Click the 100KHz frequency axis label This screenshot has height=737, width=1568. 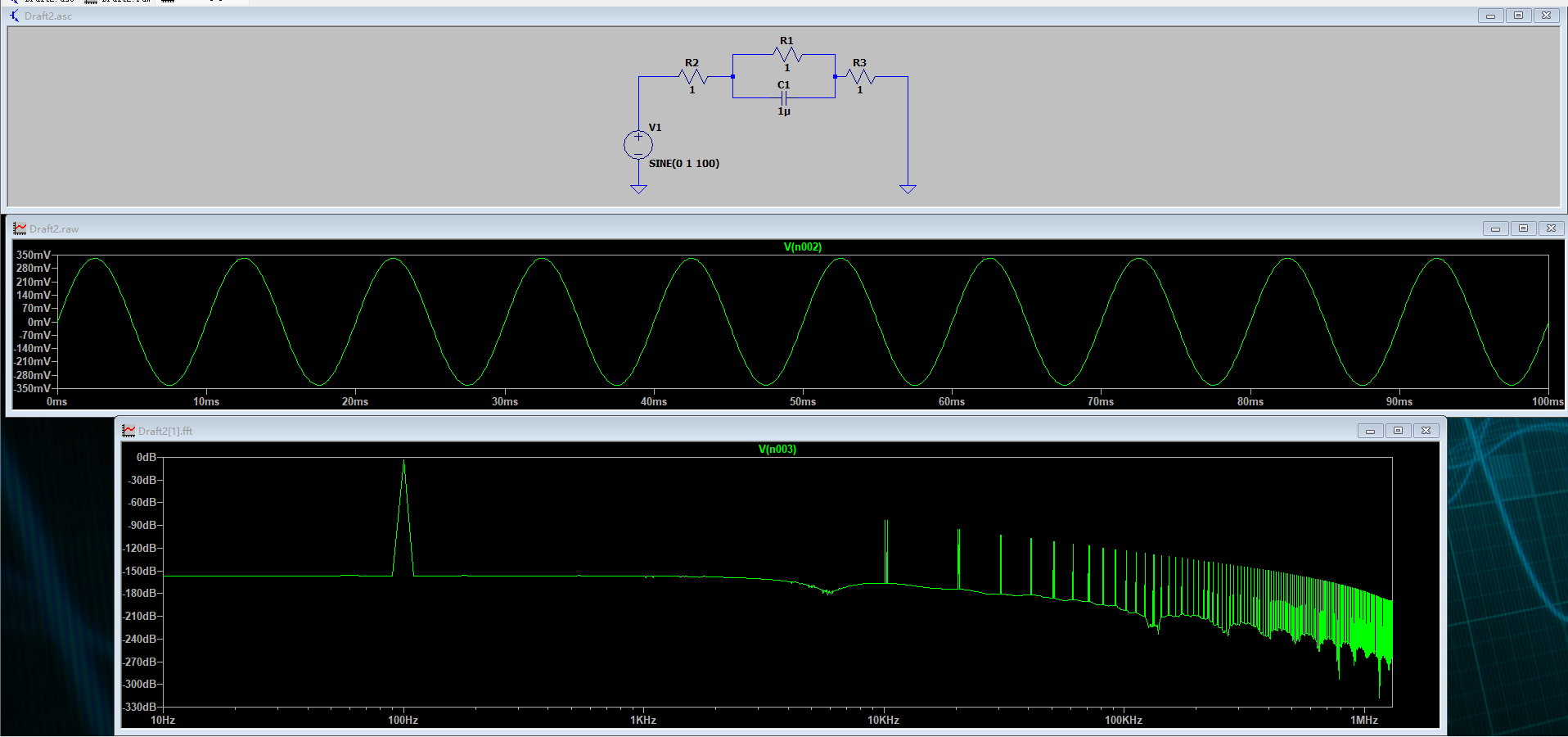pos(1124,721)
